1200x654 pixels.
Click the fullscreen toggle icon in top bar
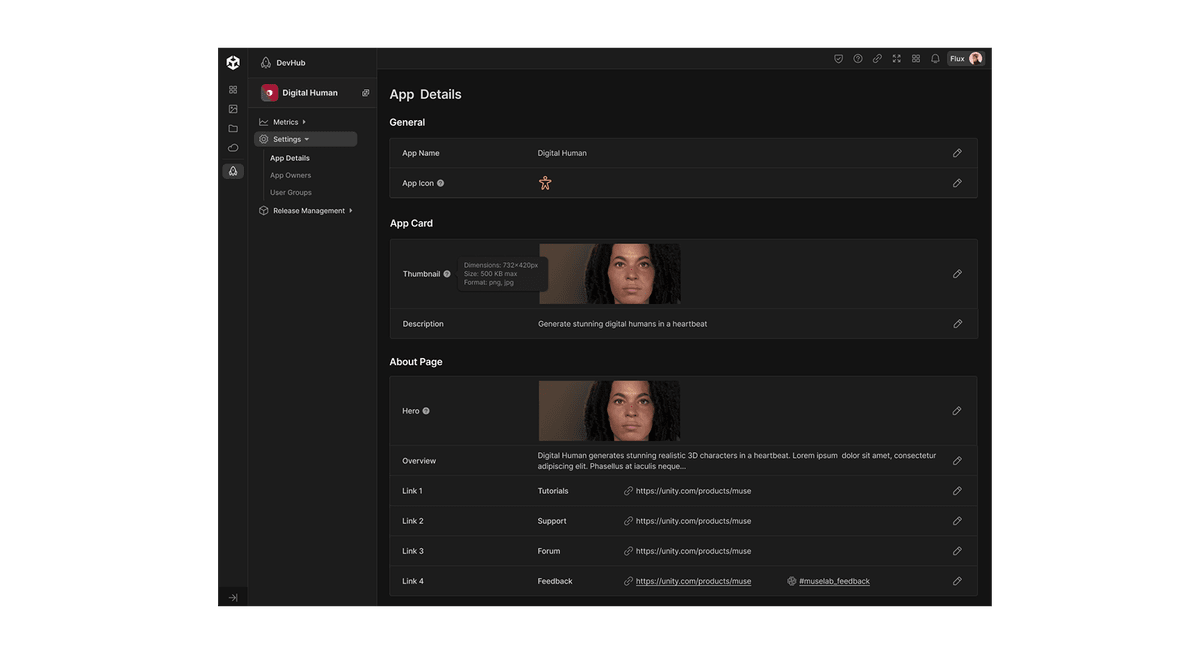[x=896, y=59]
